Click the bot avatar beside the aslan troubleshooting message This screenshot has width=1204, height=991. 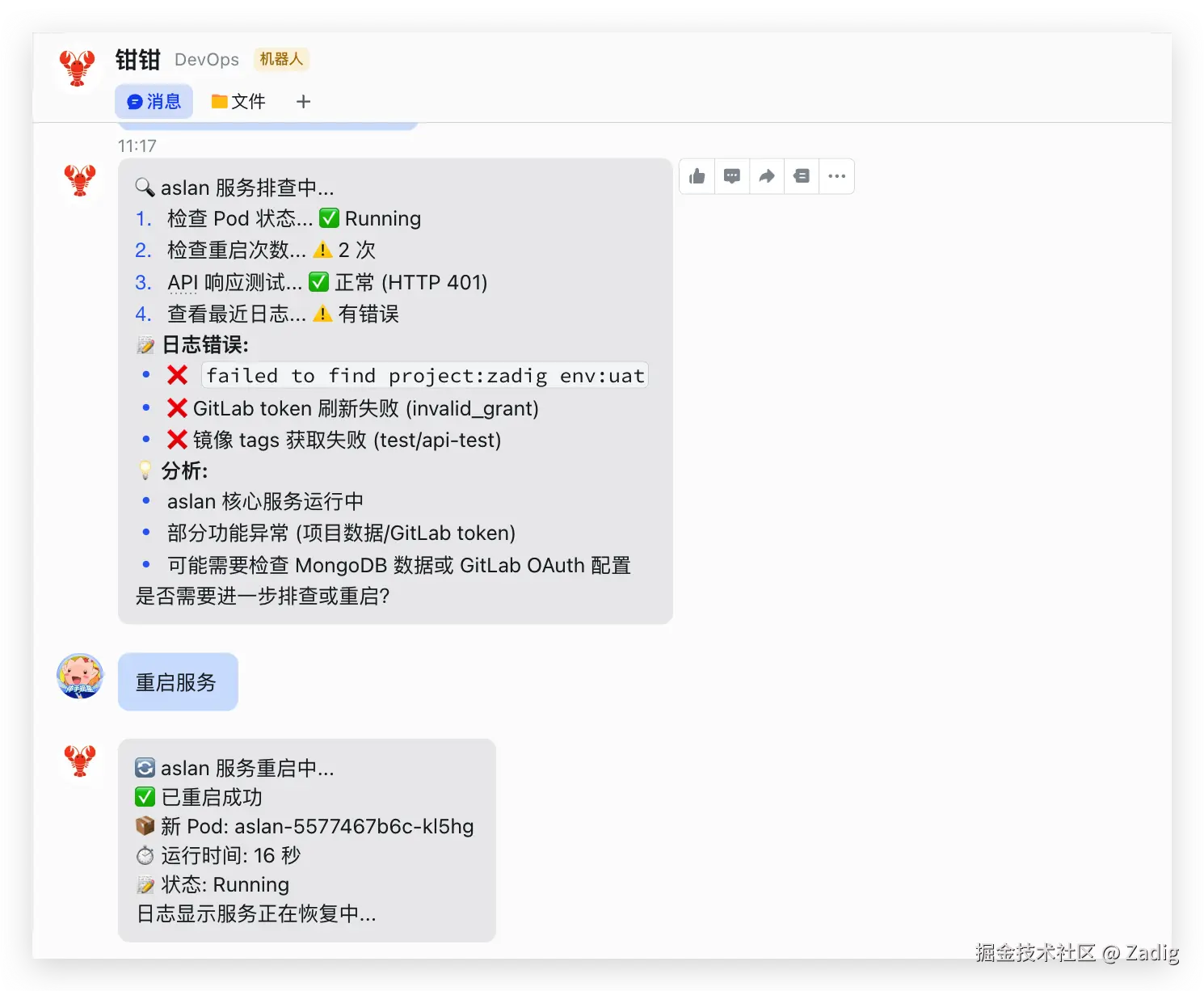coord(80,179)
